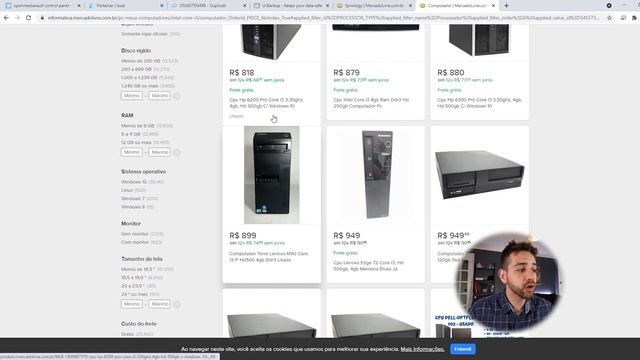
Task: Open a new browser tab with plus icon
Action: coord(506,6)
